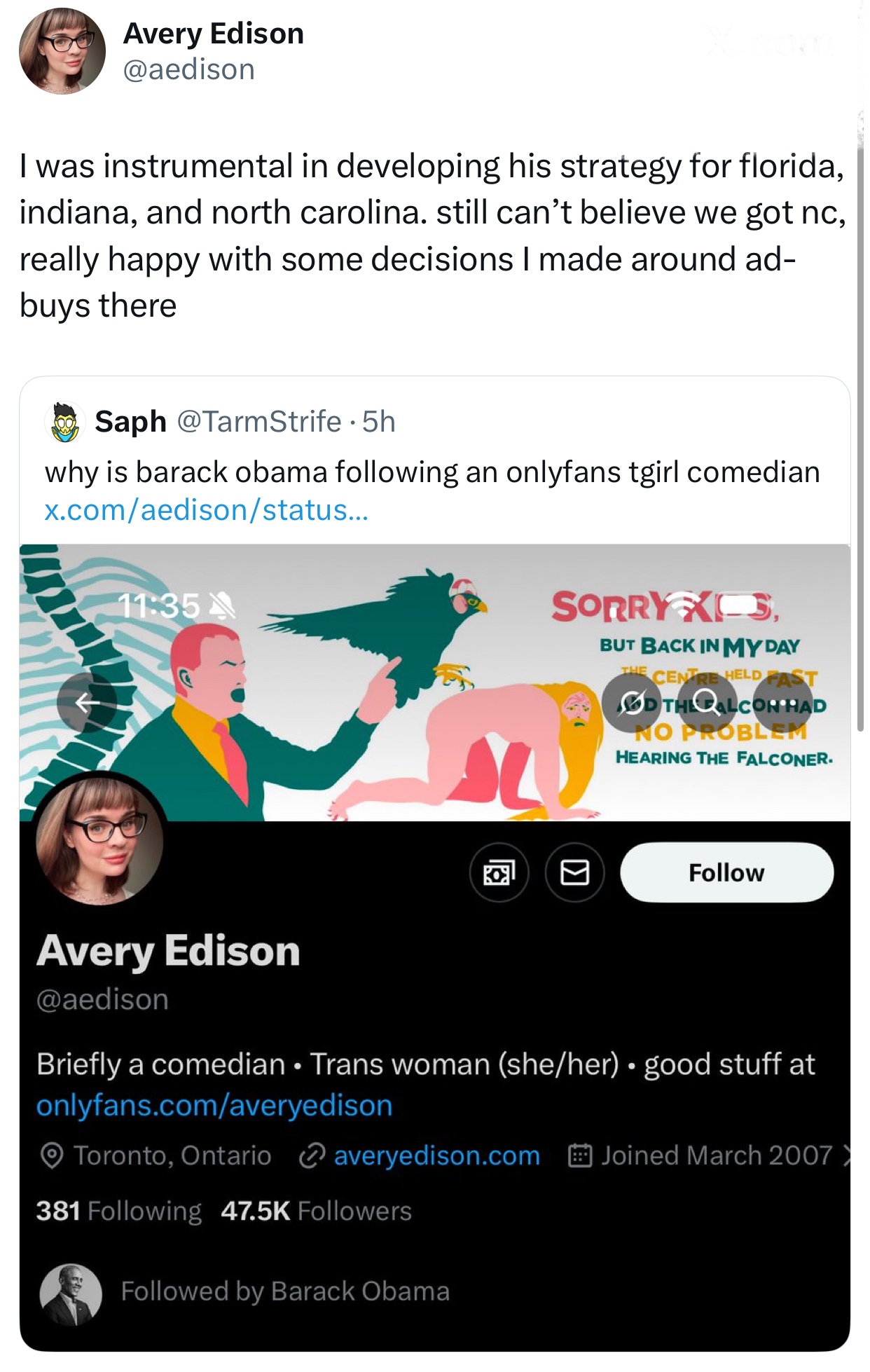Screen dimensions: 870x1372
Task: Click the money tip icon beside message
Action: click(499, 872)
